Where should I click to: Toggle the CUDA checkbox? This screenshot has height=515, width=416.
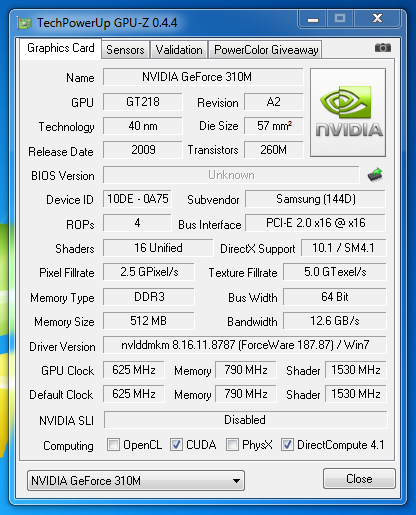[x=176, y=445]
